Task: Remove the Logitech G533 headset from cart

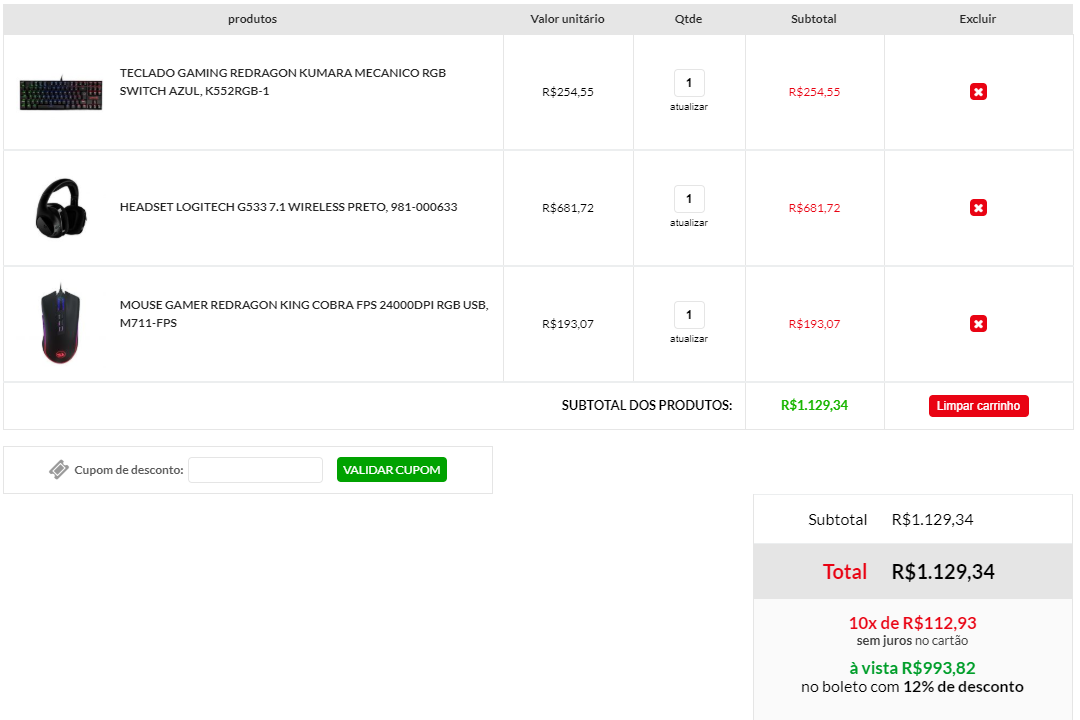Action: [x=978, y=207]
